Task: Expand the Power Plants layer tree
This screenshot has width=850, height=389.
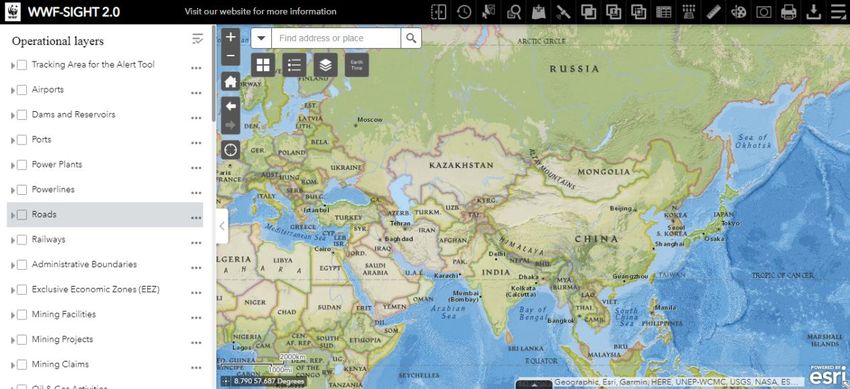Action: [12, 165]
